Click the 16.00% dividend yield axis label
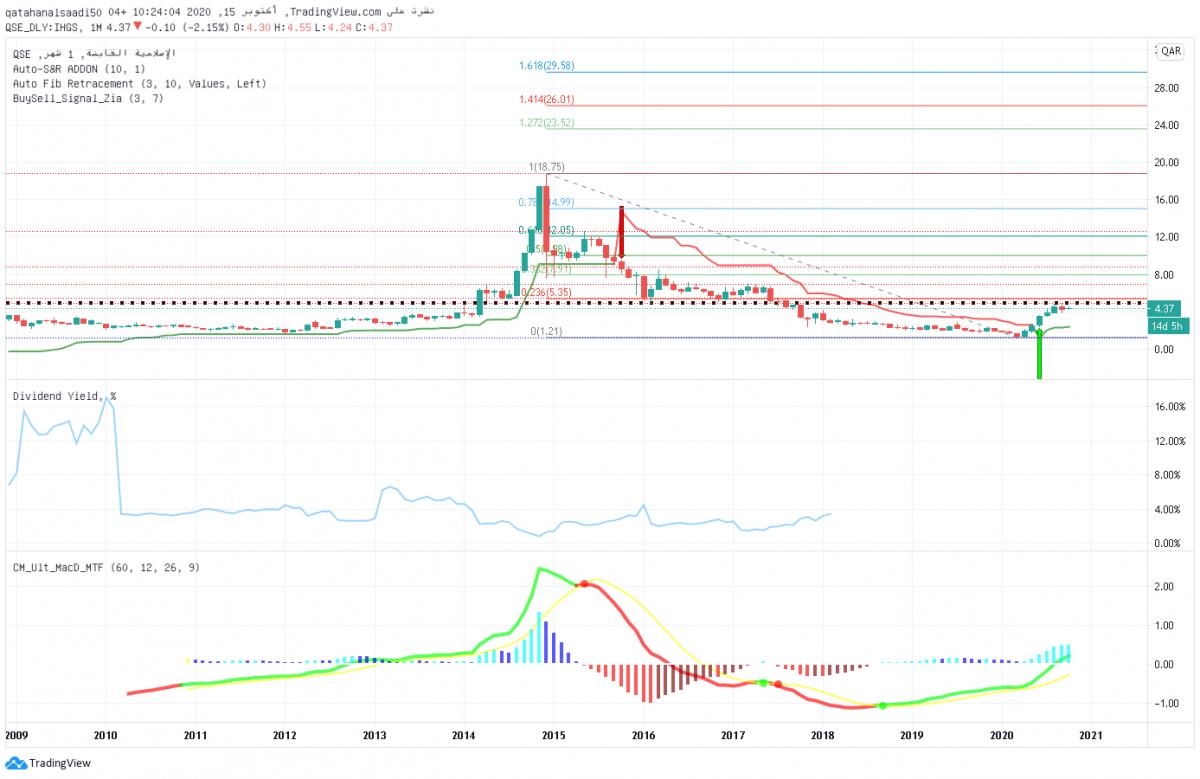1200x779 pixels. [x=1169, y=407]
